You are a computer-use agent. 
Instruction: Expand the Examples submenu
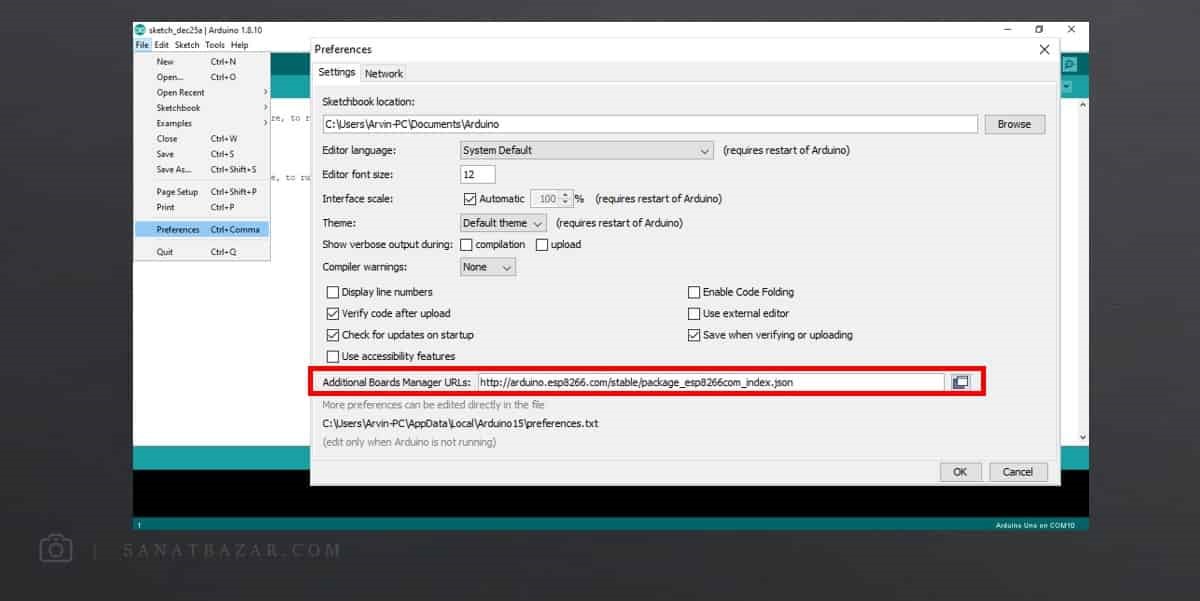click(202, 123)
